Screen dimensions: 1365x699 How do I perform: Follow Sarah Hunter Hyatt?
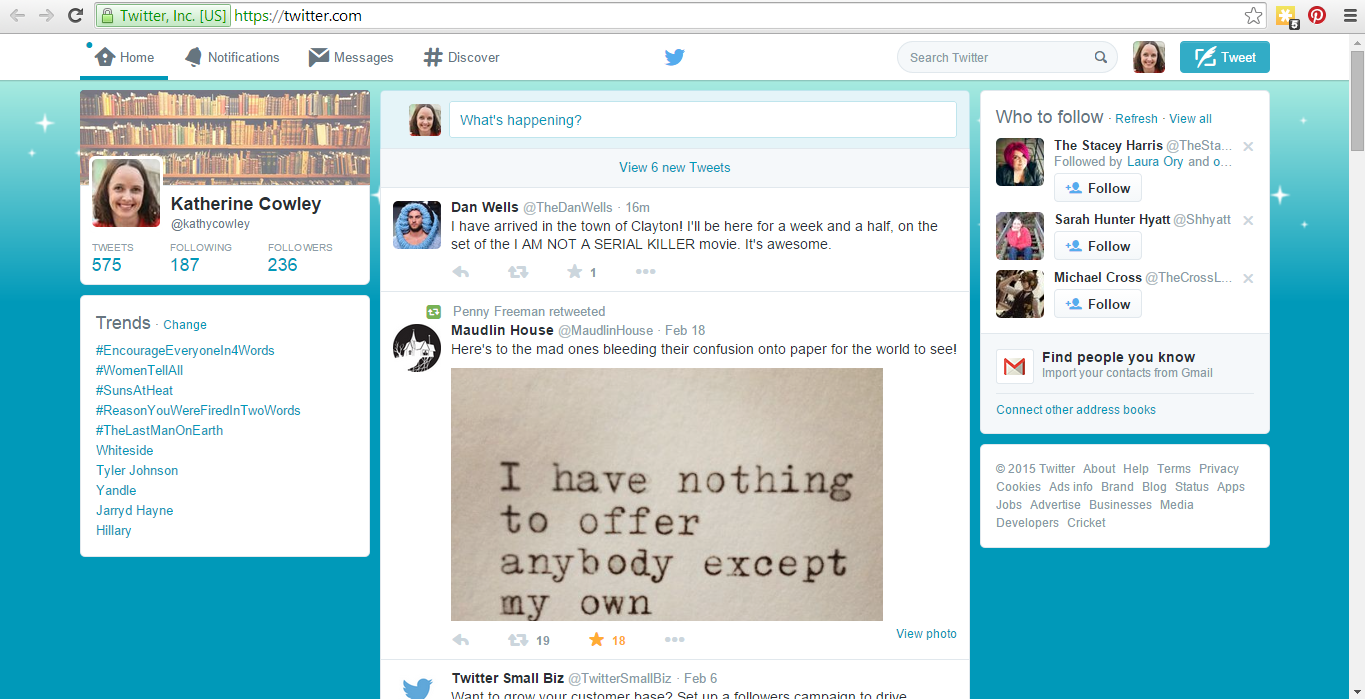(x=1098, y=246)
